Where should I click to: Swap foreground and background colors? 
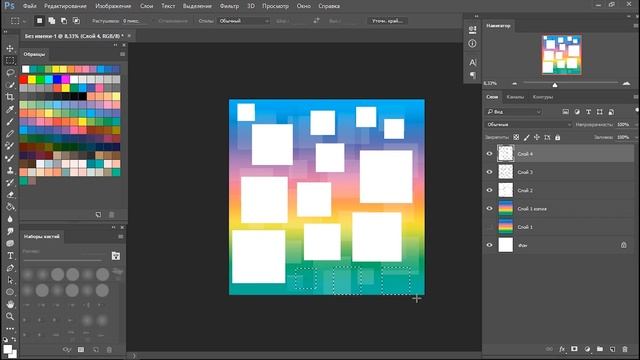pyautogui.click(x=14, y=339)
